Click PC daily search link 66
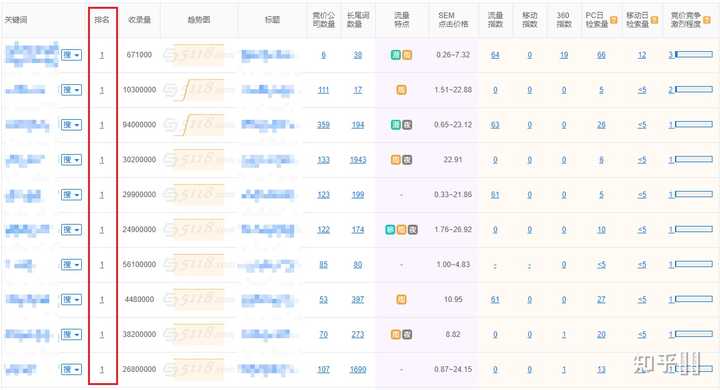The height and width of the screenshot is (390, 720). [601, 55]
